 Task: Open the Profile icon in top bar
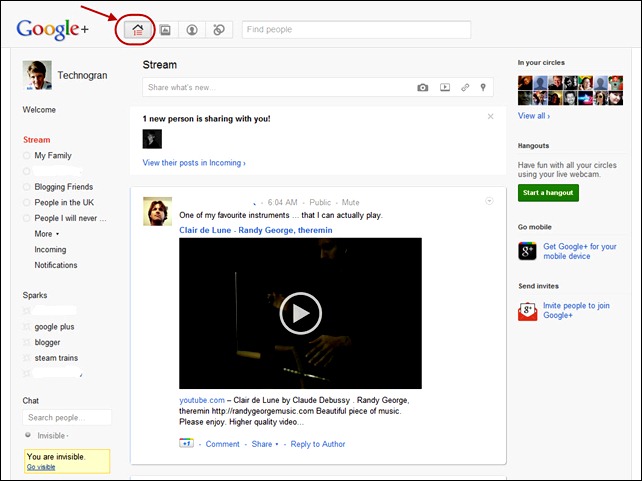coord(192,30)
